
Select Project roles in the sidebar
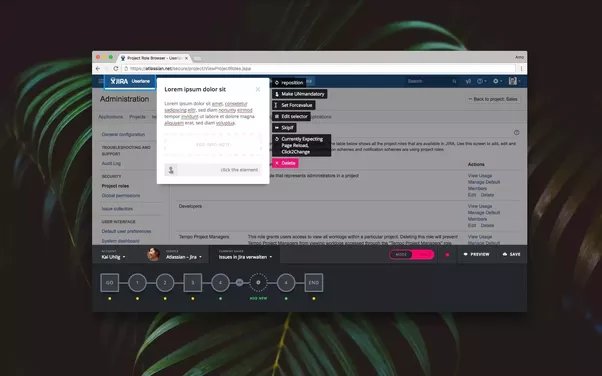click(115, 186)
